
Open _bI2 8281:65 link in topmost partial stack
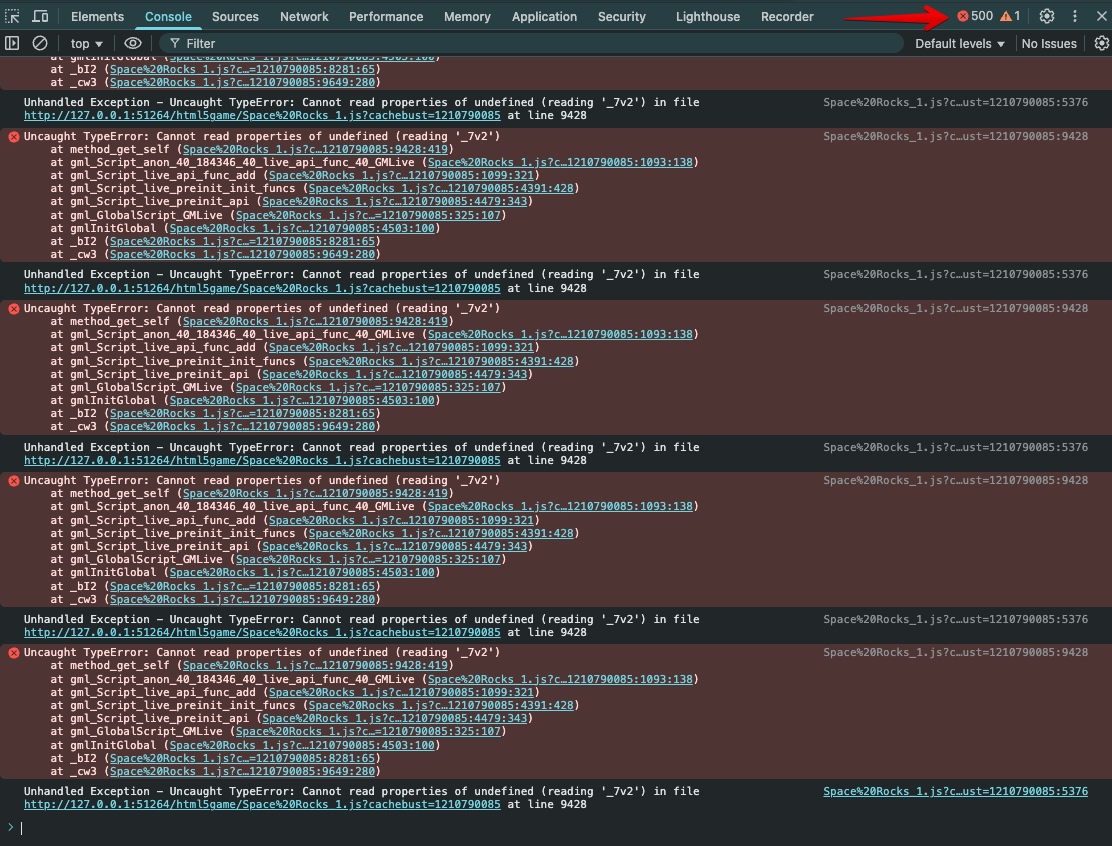[x=243, y=69]
